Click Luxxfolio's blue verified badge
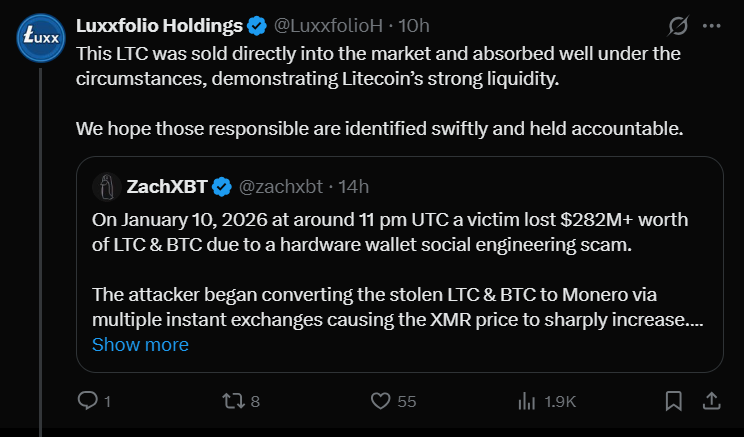Image resolution: width=744 pixels, height=437 pixels. pos(256,23)
